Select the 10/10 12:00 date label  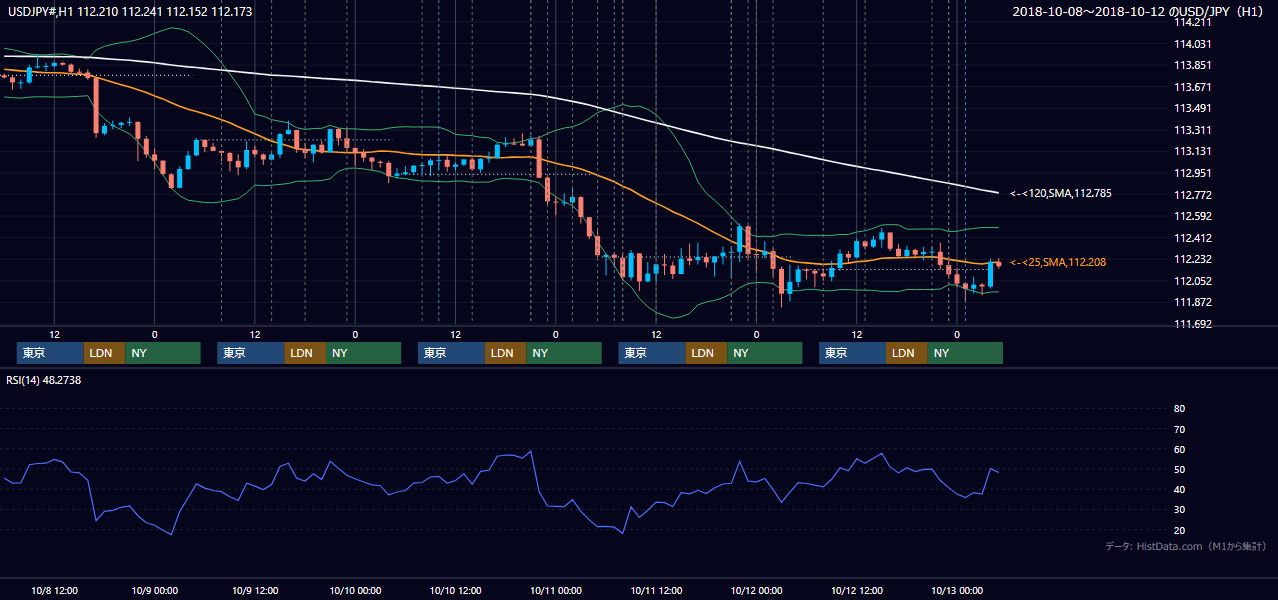tap(455, 590)
